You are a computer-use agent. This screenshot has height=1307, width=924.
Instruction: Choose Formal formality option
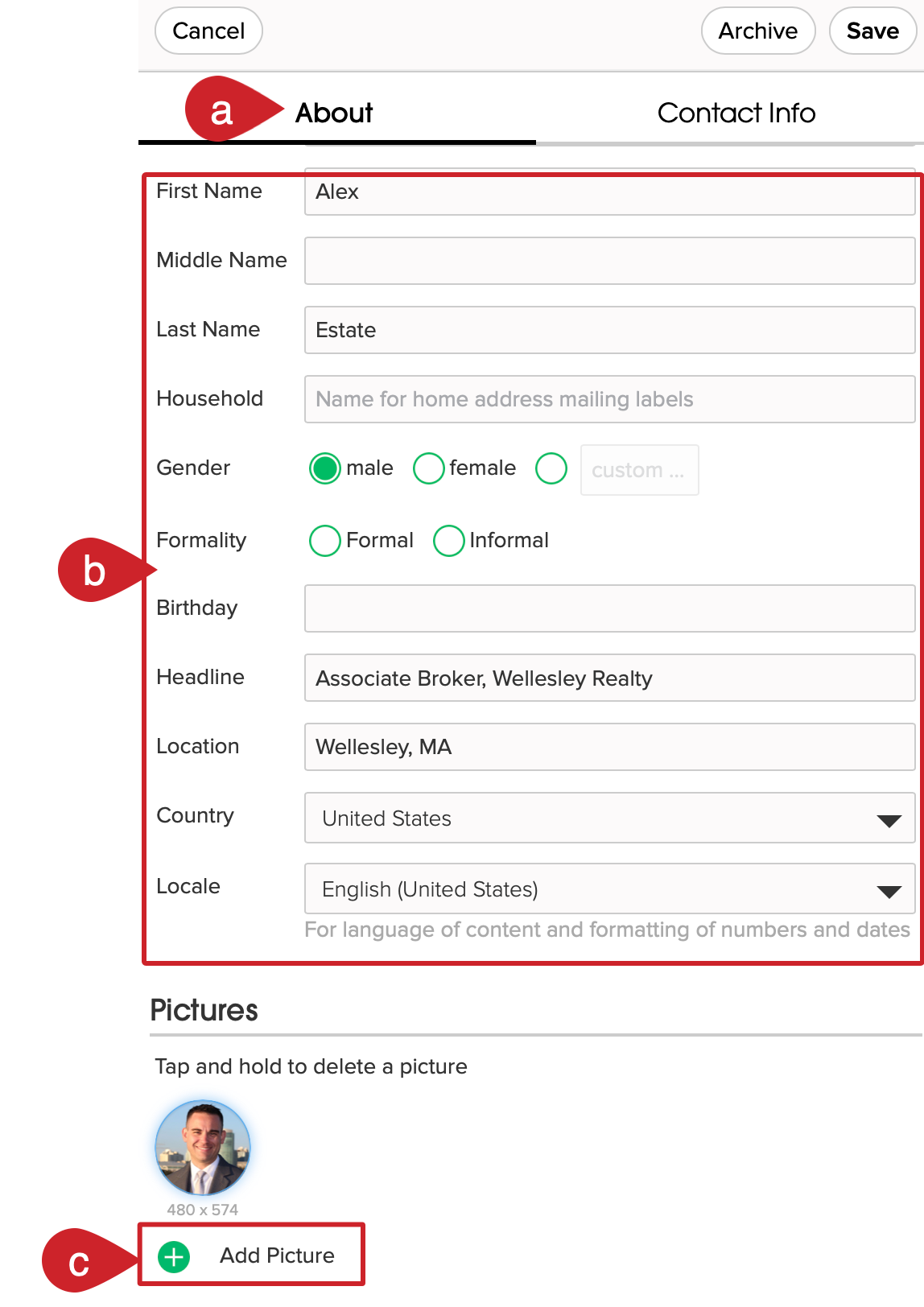(325, 541)
